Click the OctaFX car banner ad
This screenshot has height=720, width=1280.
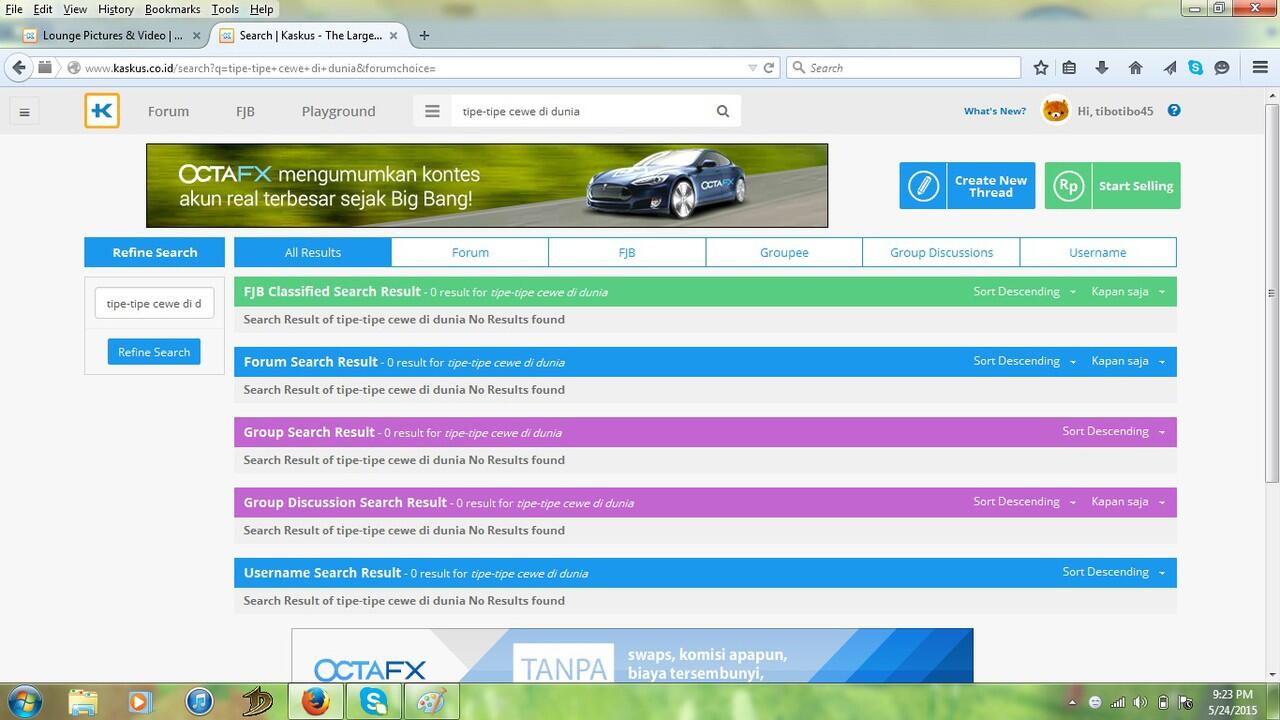[x=487, y=185]
